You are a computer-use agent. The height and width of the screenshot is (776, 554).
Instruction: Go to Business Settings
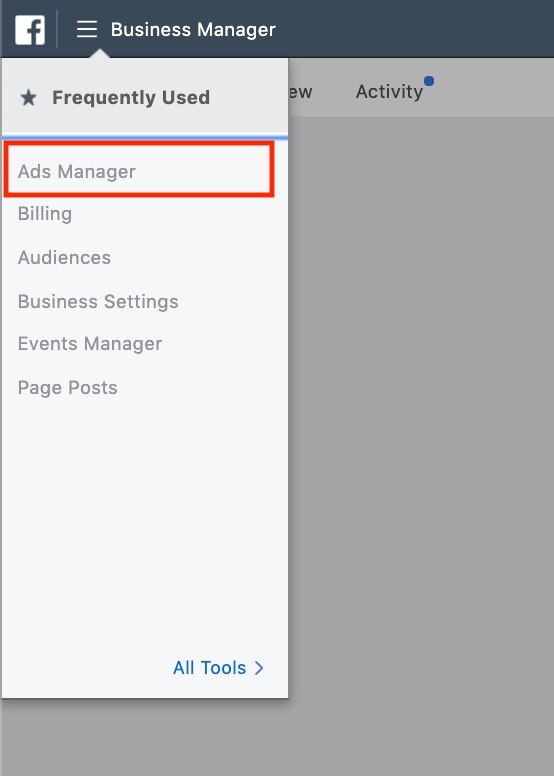click(98, 301)
